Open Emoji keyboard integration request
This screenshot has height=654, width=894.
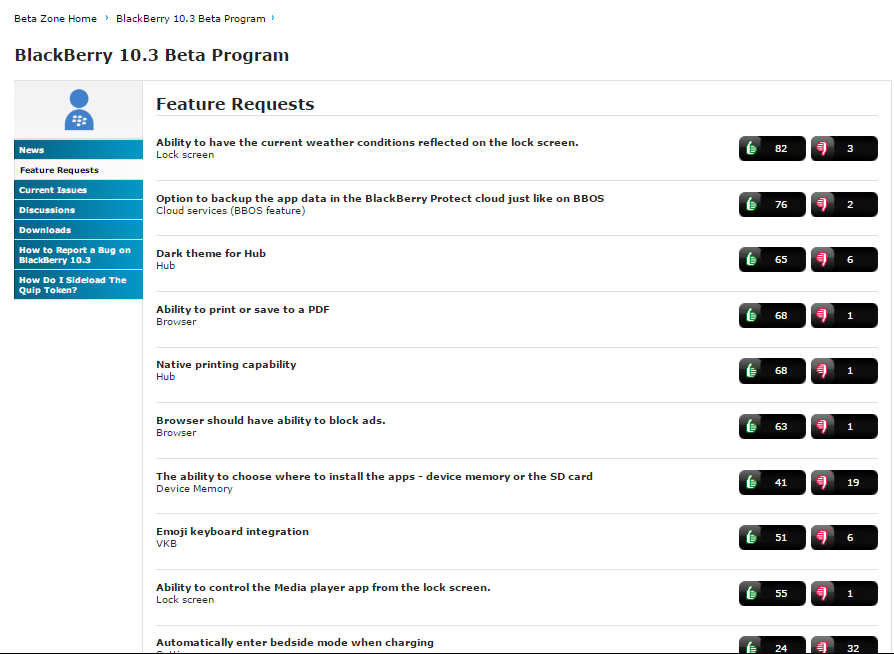(x=233, y=531)
